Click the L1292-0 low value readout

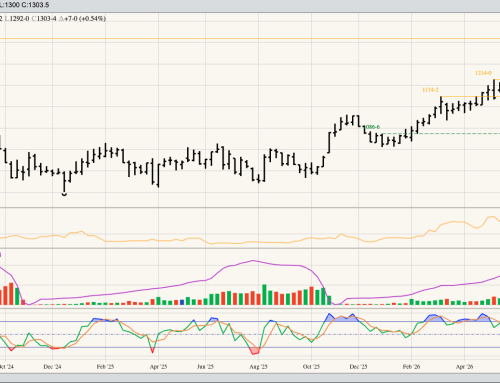point(17,19)
